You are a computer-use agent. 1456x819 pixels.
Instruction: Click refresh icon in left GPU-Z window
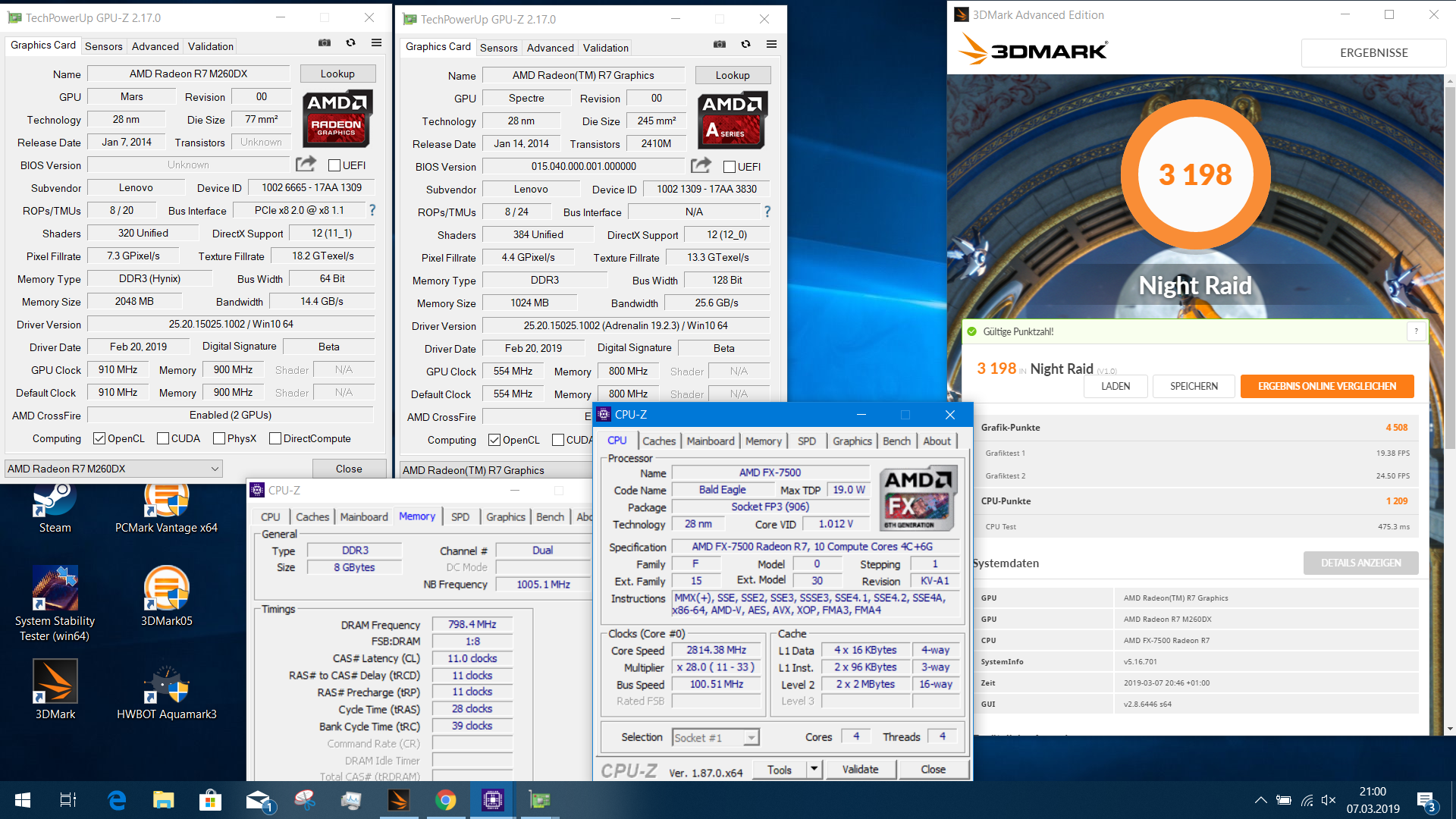coord(350,43)
